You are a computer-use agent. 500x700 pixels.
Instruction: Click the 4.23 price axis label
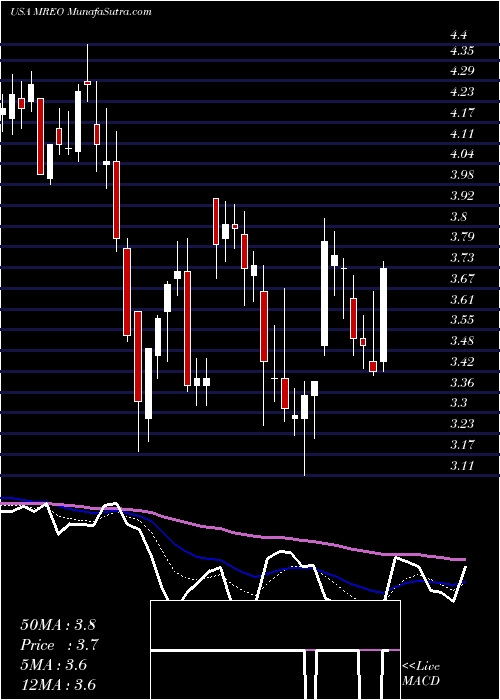462,92
